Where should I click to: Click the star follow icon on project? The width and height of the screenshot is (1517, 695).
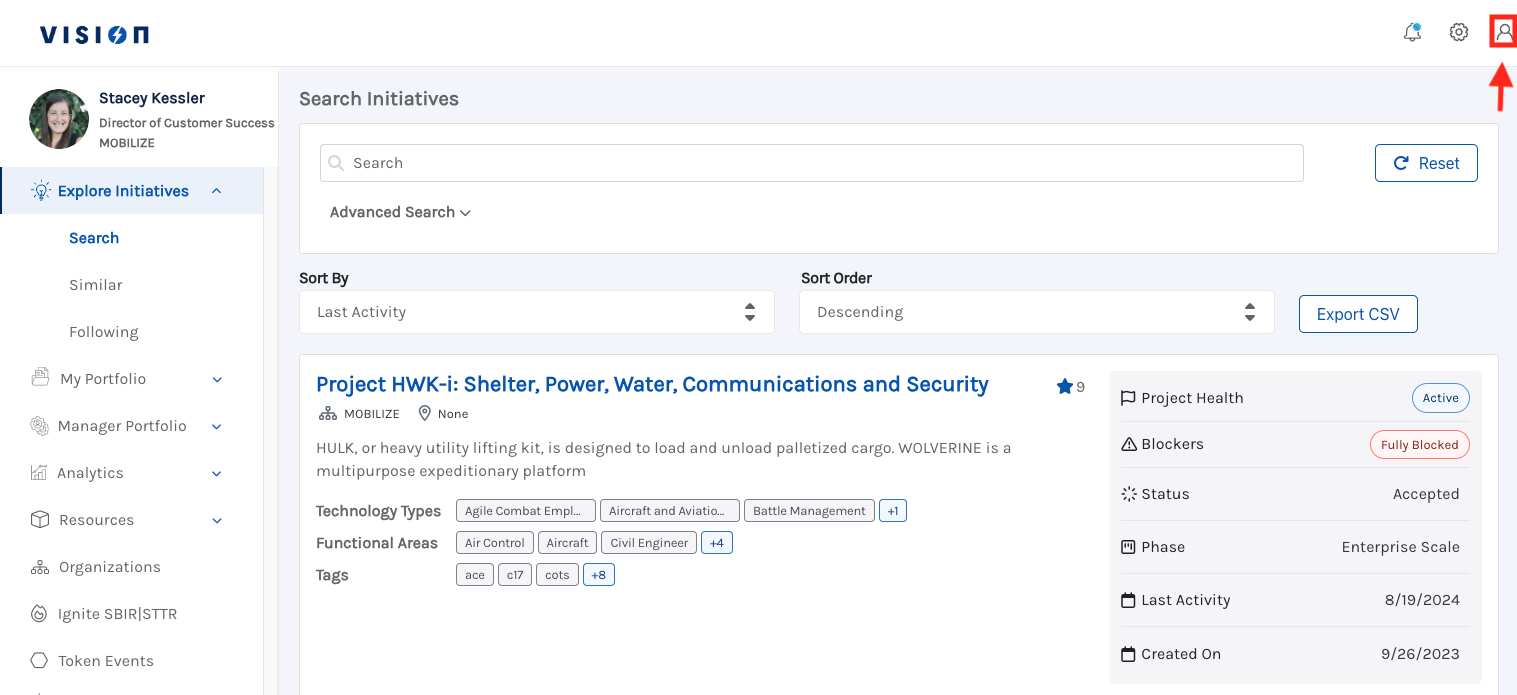[x=1064, y=386]
